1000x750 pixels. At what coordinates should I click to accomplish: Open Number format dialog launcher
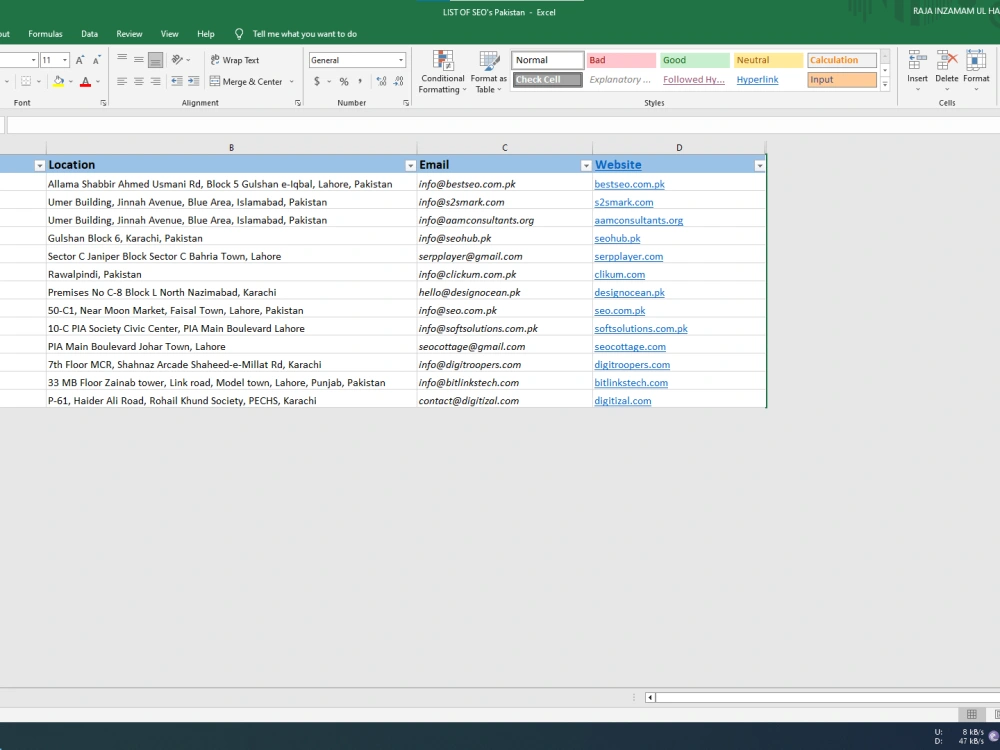click(x=406, y=103)
